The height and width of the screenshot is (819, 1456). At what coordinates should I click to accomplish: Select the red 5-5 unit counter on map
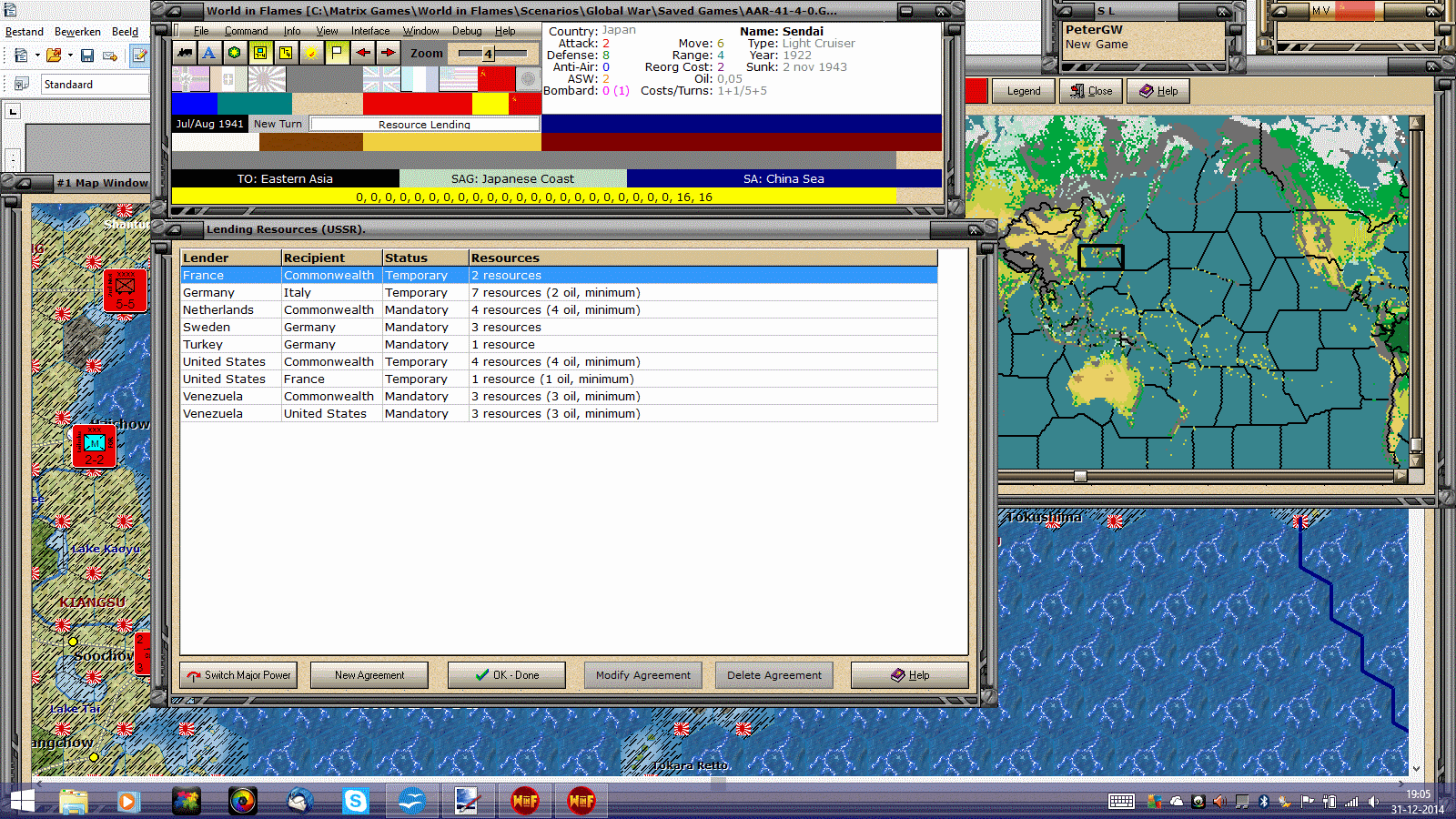126,290
